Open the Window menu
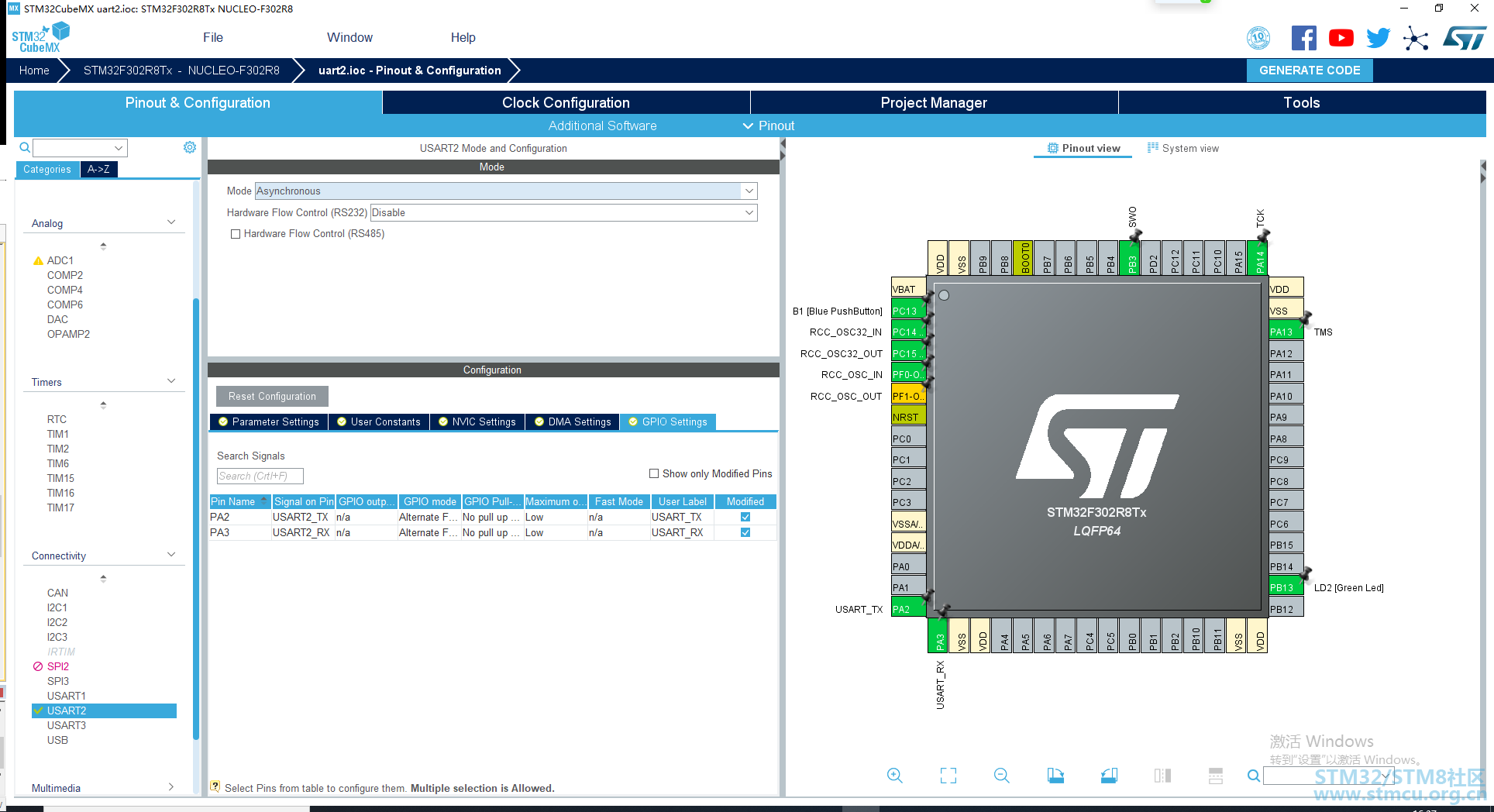1494x812 pixels. pyautogui.click(x=349, y=37)
